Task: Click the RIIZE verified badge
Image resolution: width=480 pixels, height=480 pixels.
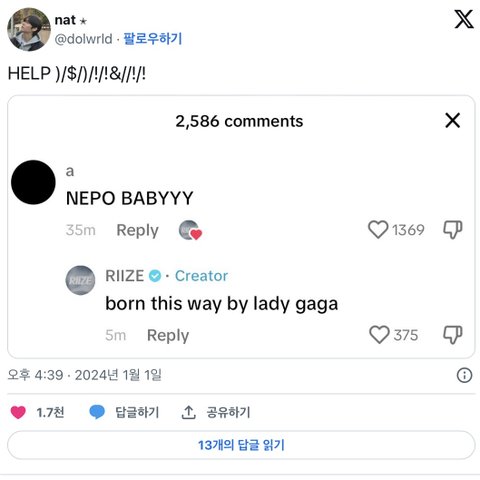Action: point(155,276)
